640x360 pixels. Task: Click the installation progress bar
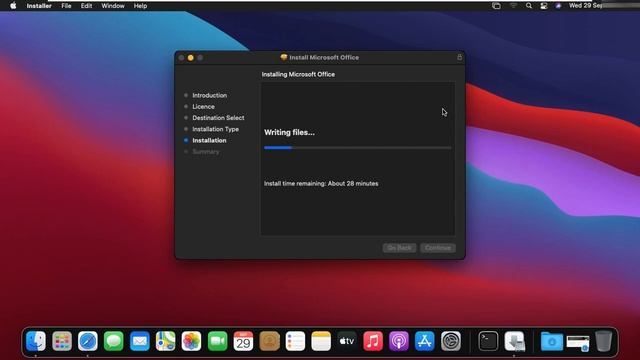tap(358, 148)
